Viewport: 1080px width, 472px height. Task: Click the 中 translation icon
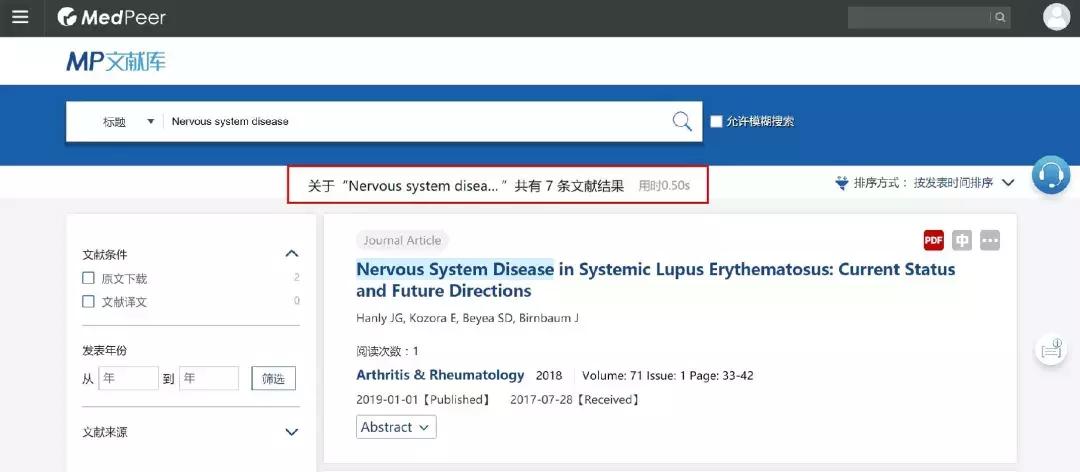tap(962, 240)
